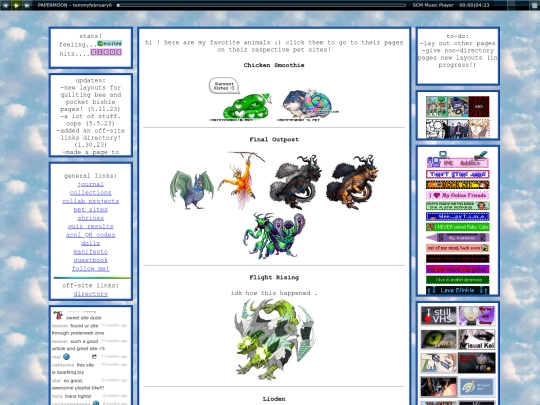540x405 pixels.
Task: Open the gray horned beast Final Outpost creature
Action: [x=295, y=182]
